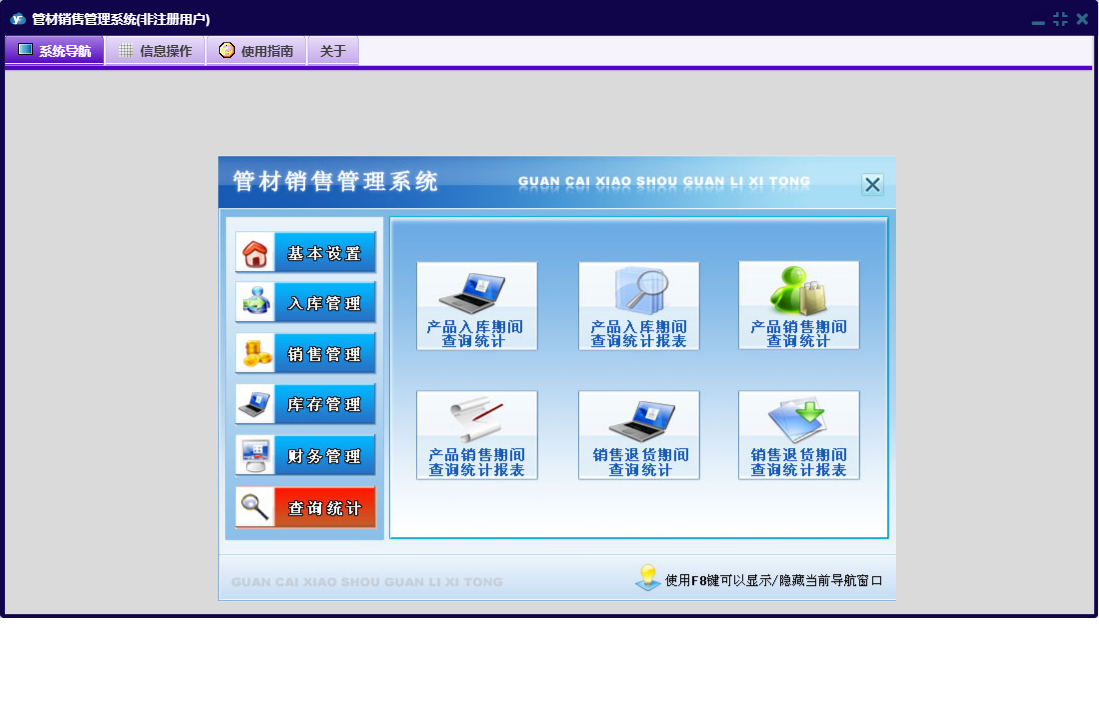Open 产品销售期间查询统计 shopping icon

(798, 290)
